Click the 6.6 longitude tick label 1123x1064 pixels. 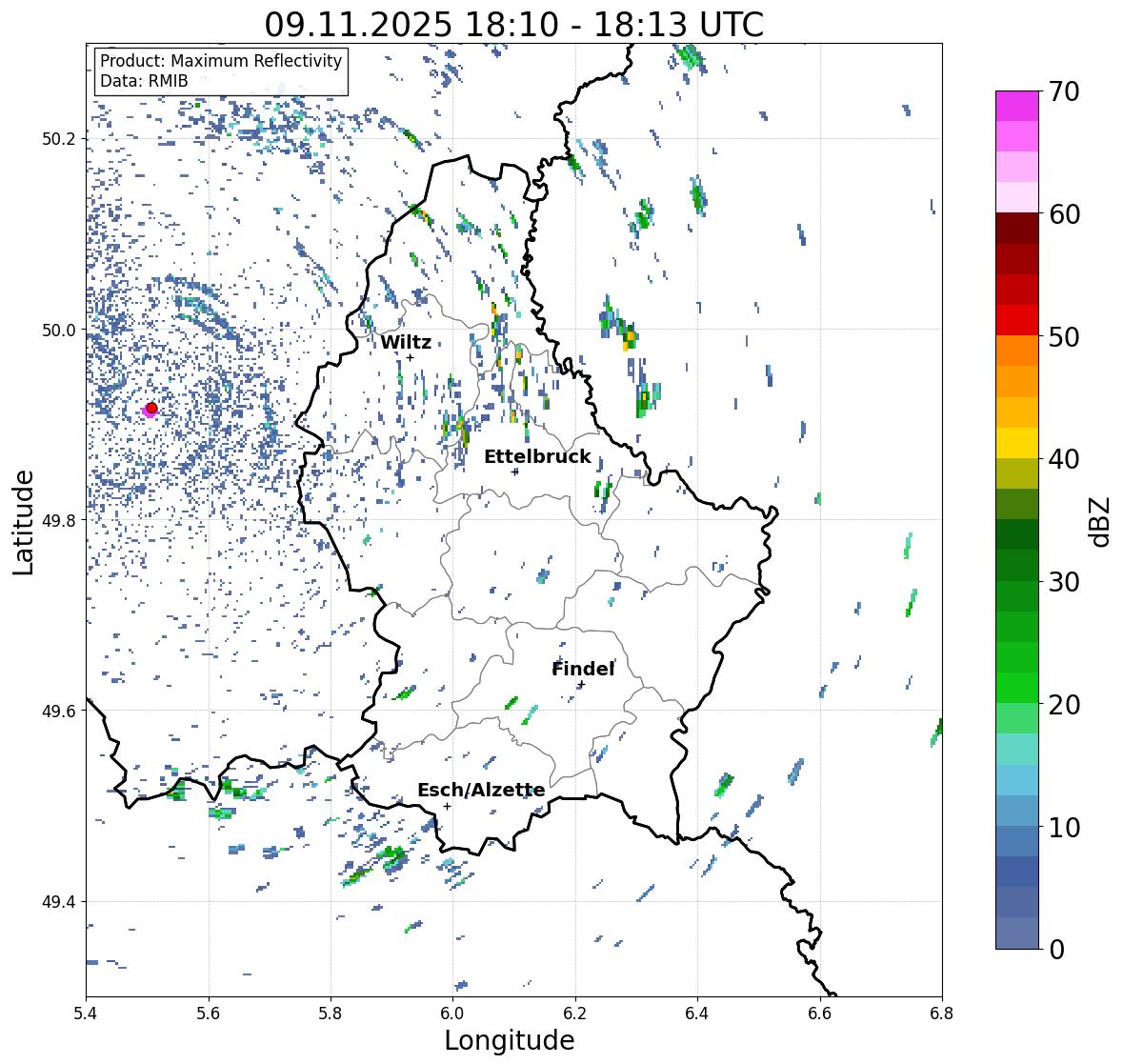820,1014
